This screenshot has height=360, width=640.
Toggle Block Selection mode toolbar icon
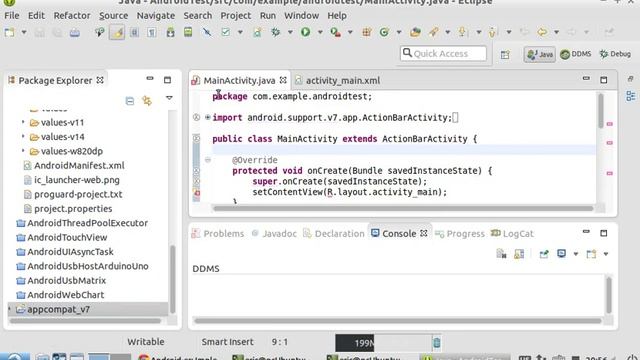tap(134, 32)
